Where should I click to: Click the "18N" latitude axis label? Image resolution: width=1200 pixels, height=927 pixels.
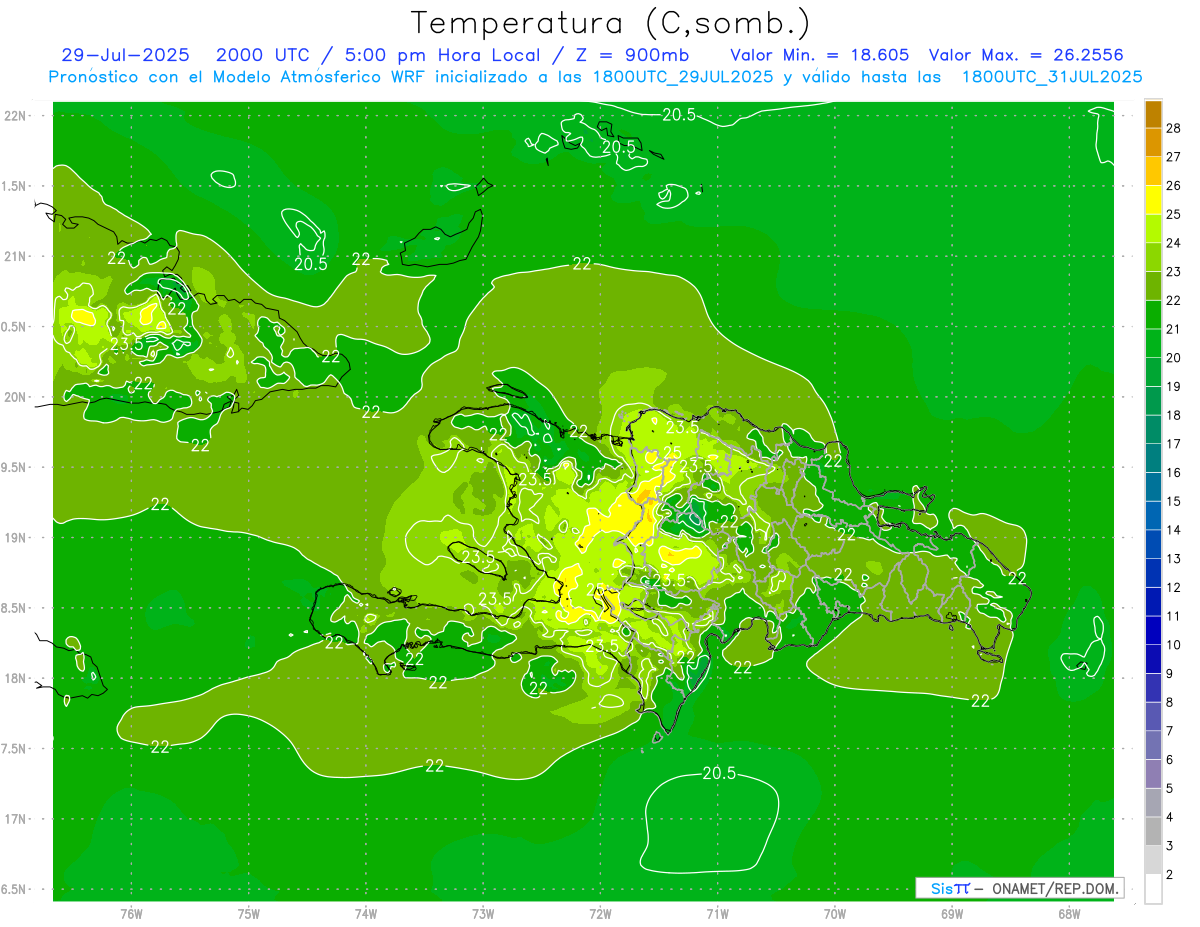(15, 679)
